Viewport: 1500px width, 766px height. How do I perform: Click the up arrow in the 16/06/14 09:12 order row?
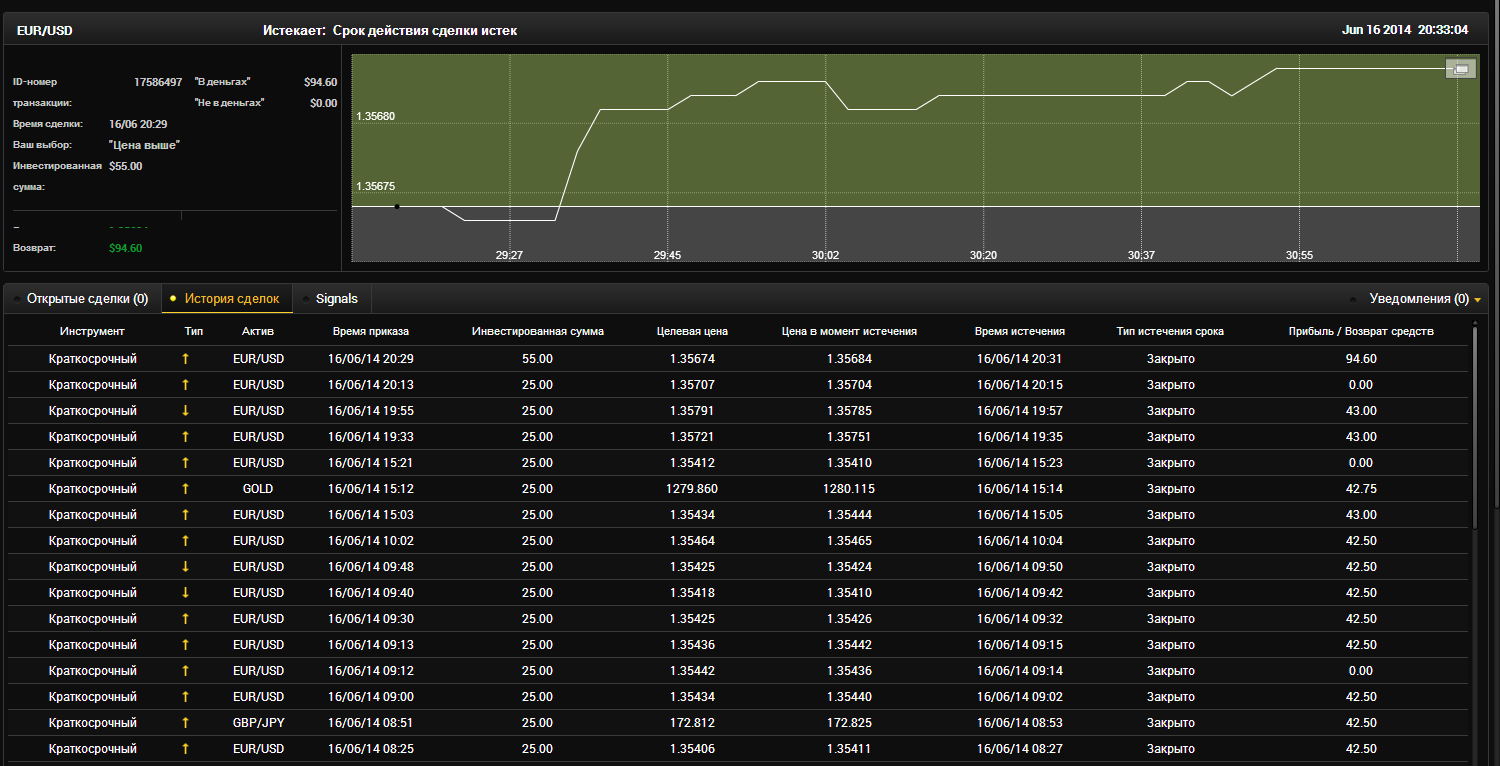point(185,671)
